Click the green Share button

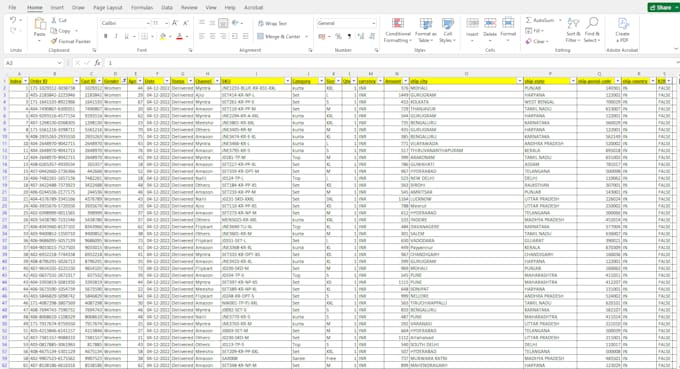click(663, 7)
